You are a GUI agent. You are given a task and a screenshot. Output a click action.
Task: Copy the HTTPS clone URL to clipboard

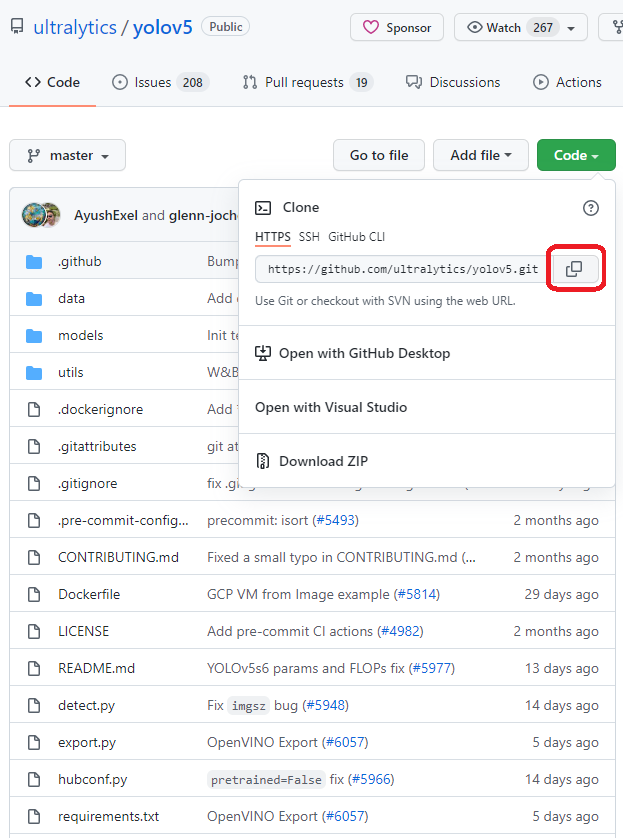click(x=574, y=269)
